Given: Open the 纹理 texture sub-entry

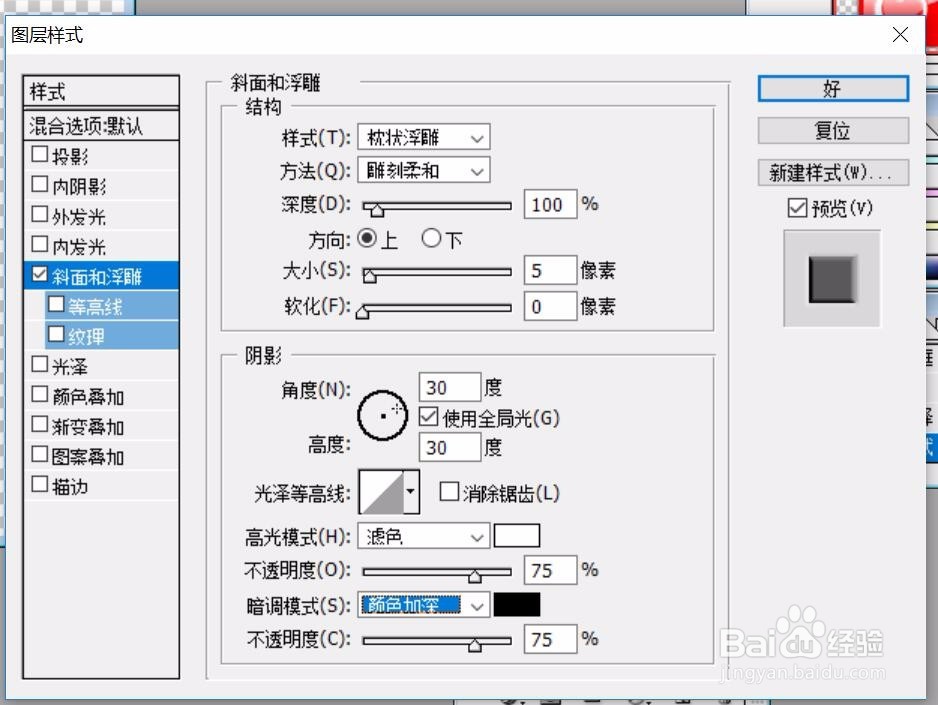Looking at the screenshot, I should 86,336.
